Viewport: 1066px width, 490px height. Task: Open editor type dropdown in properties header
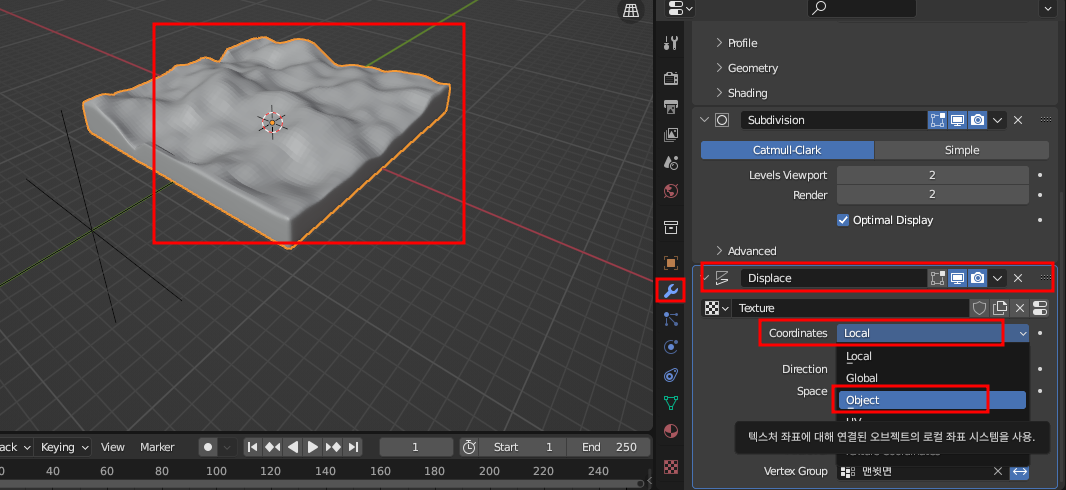[680, 7]
